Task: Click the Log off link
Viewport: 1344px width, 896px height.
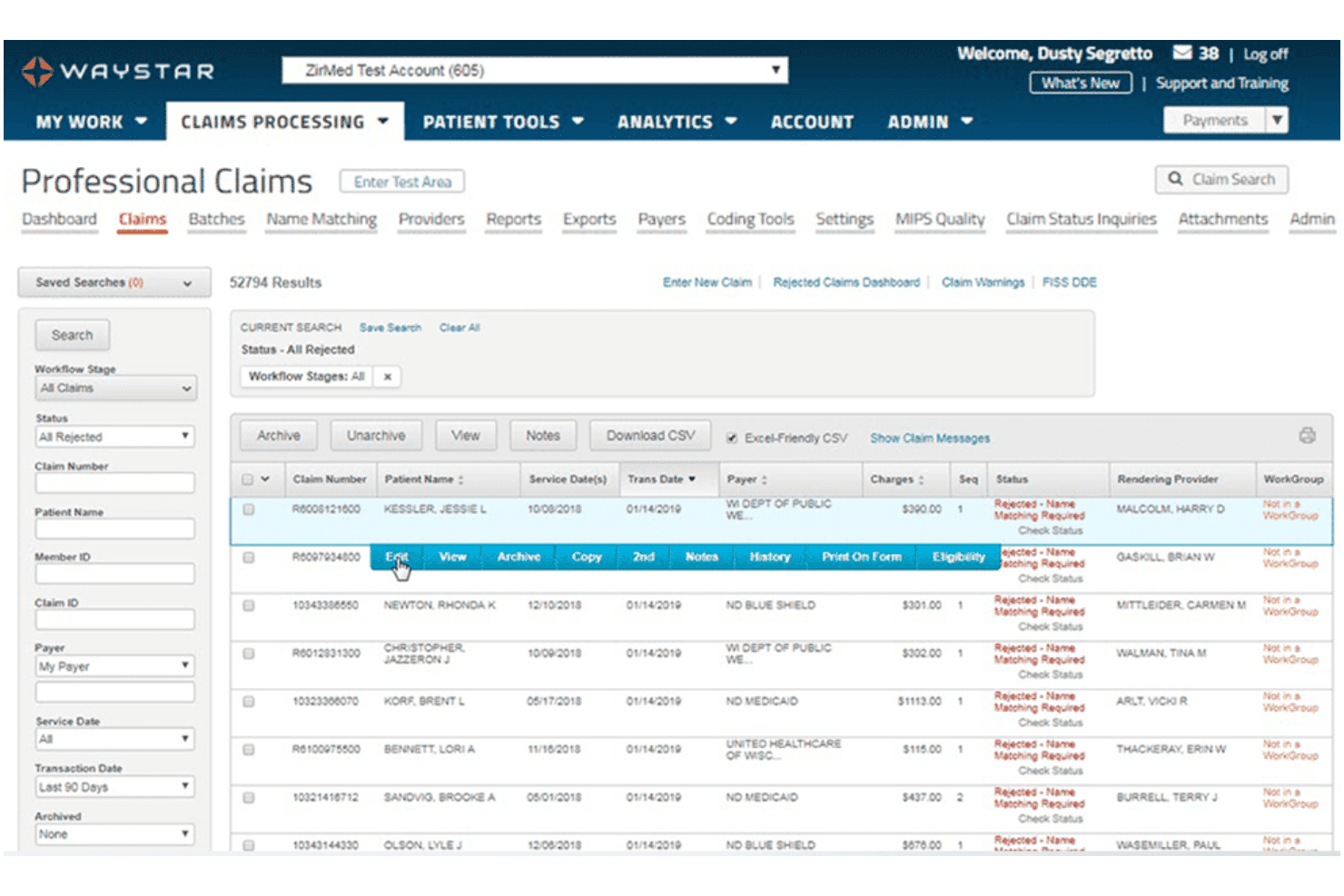Action: coord(1265,54)
